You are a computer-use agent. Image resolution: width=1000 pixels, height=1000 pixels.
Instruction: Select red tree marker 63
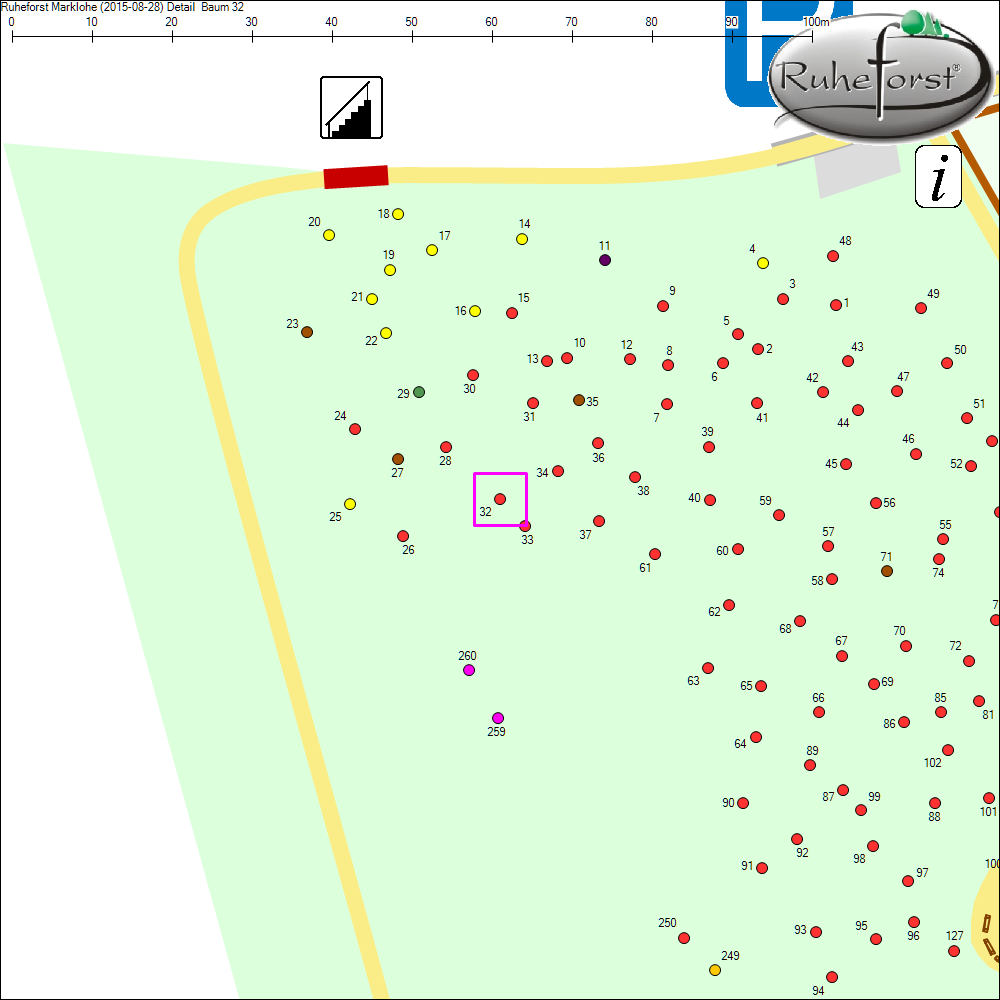click(708, 668)
